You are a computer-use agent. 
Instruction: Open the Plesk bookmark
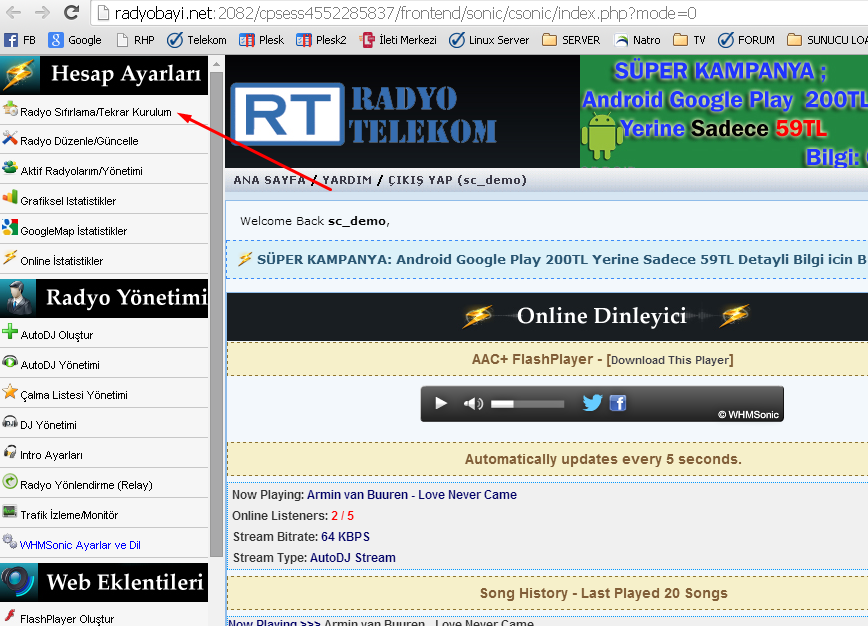click(x=261, y=40)
